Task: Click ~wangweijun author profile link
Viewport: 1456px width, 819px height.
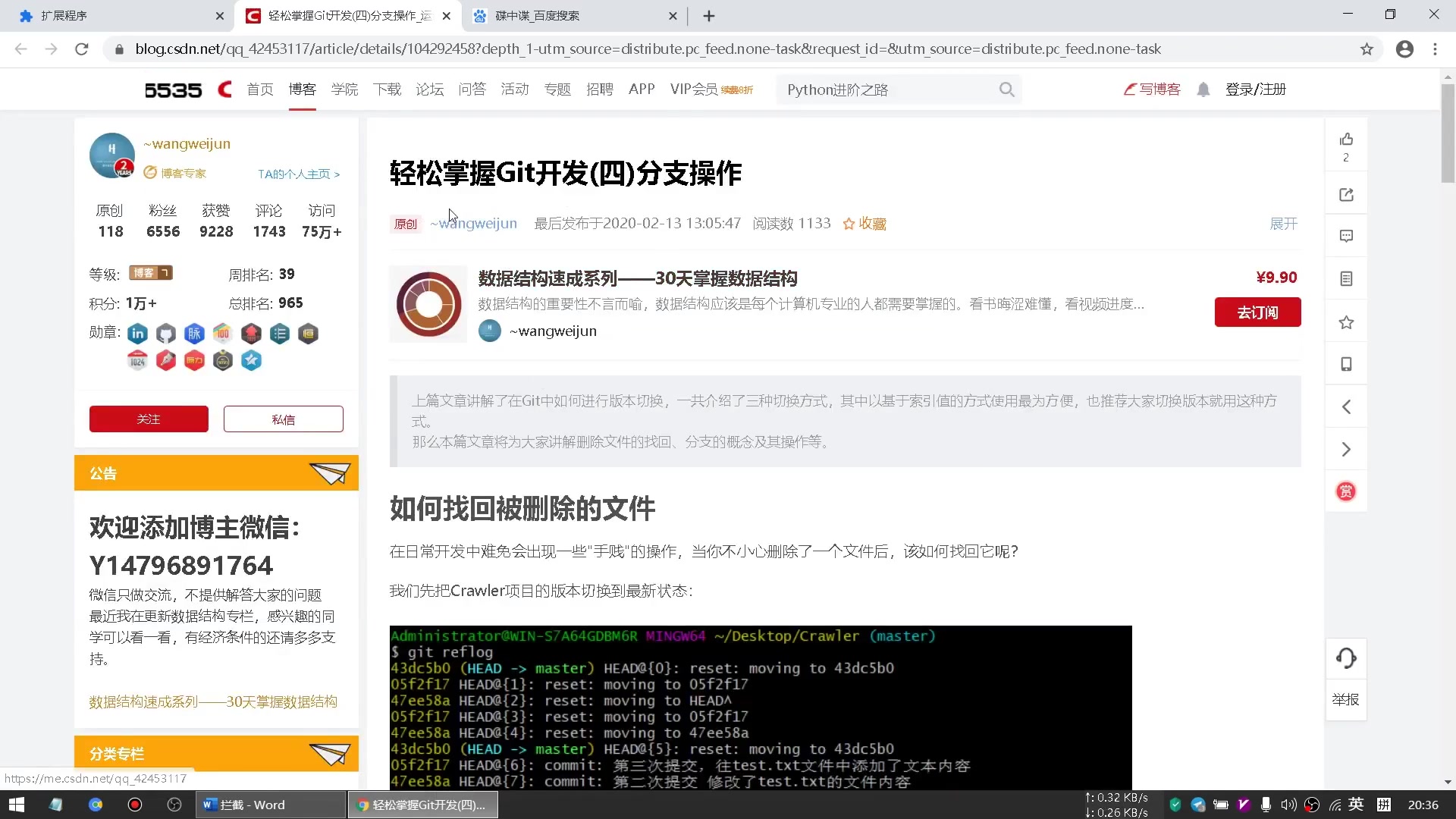Action: pyautogui.click(x=473, y=223)
